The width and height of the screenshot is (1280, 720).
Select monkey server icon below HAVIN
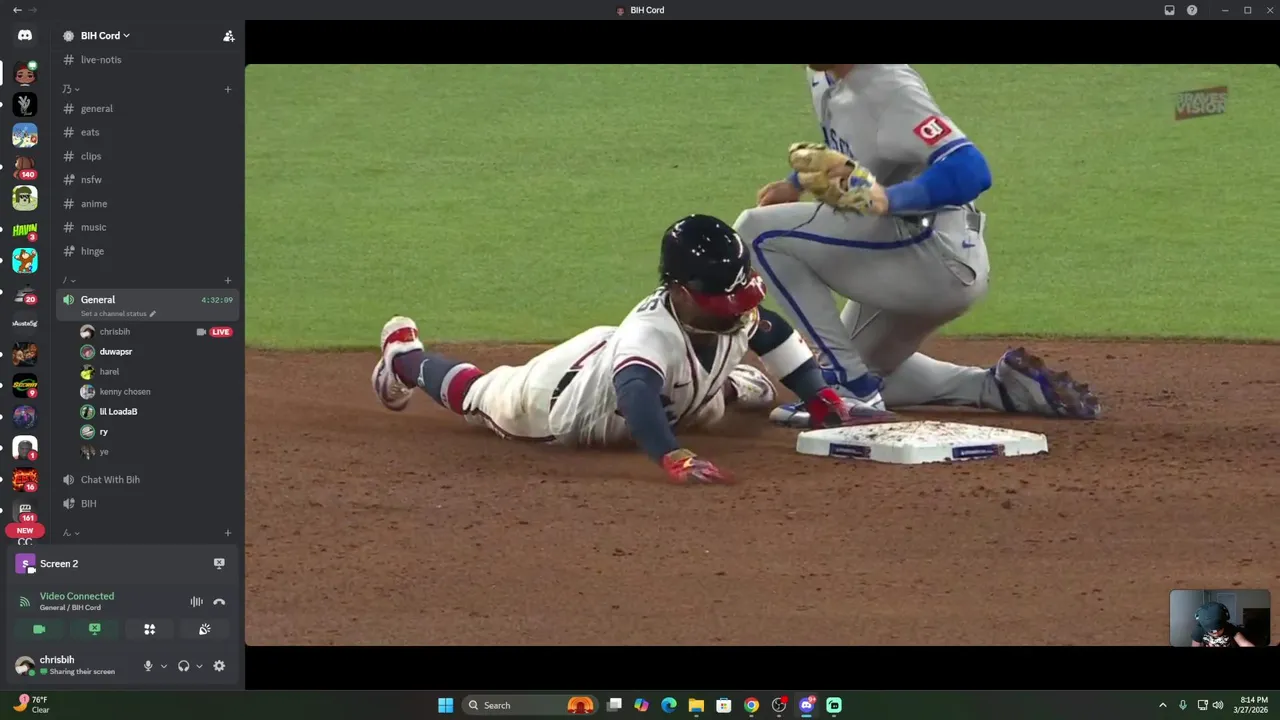click(x=25, y=260)
